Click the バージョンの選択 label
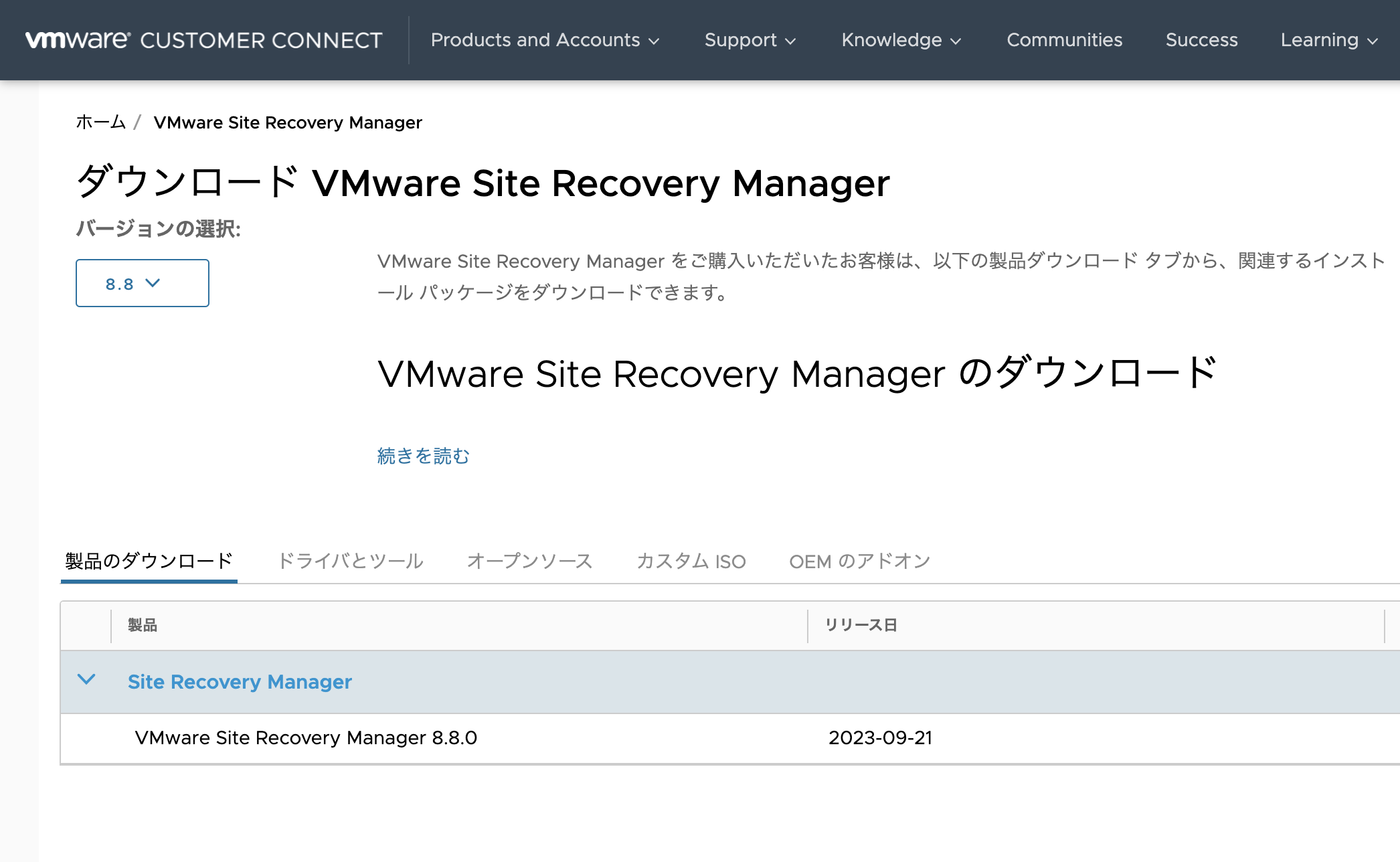The height and width of the screenshot is (862, 1400). 158,229
